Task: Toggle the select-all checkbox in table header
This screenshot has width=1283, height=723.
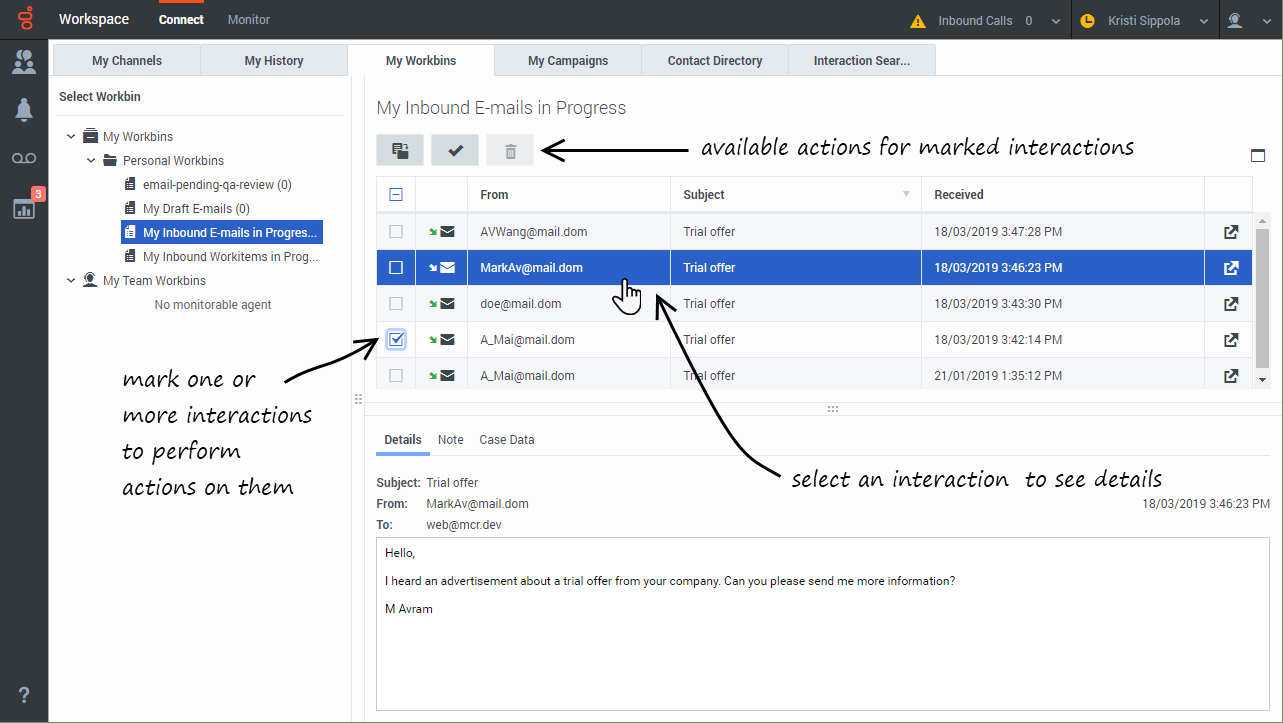Action: 396,195
